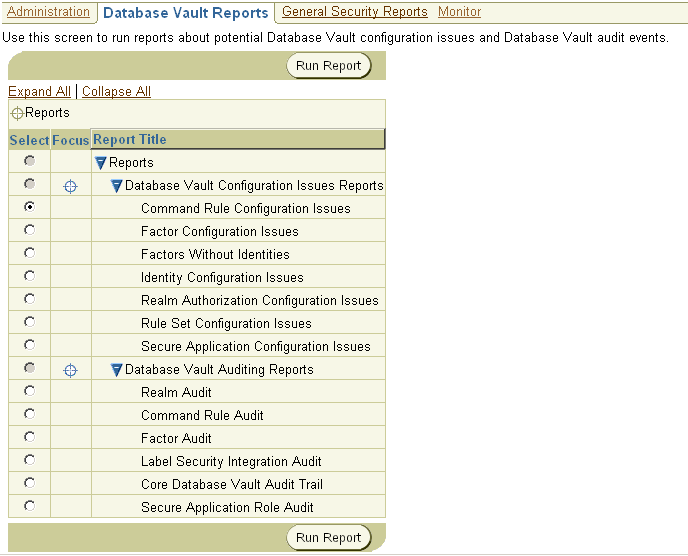Click 'Identity Configuration Issues' text

click(222, 277)
